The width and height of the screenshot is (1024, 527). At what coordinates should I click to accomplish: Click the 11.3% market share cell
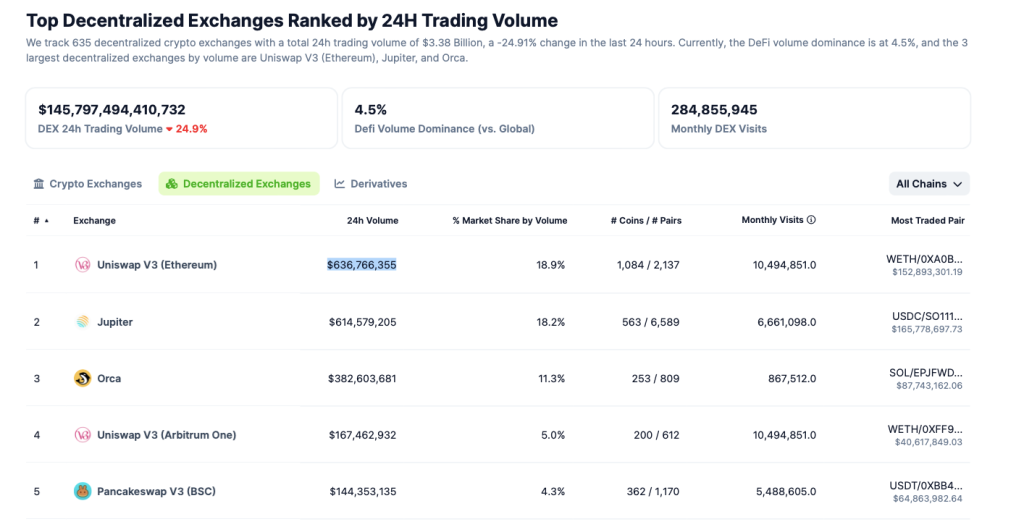tap(552, 378)
